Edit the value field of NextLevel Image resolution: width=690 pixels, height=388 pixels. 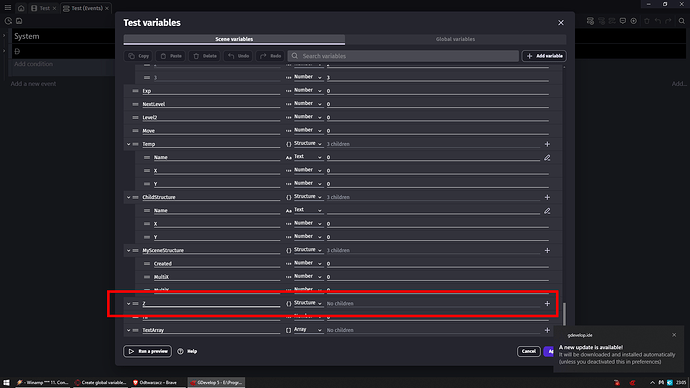(x=437, y=104)
